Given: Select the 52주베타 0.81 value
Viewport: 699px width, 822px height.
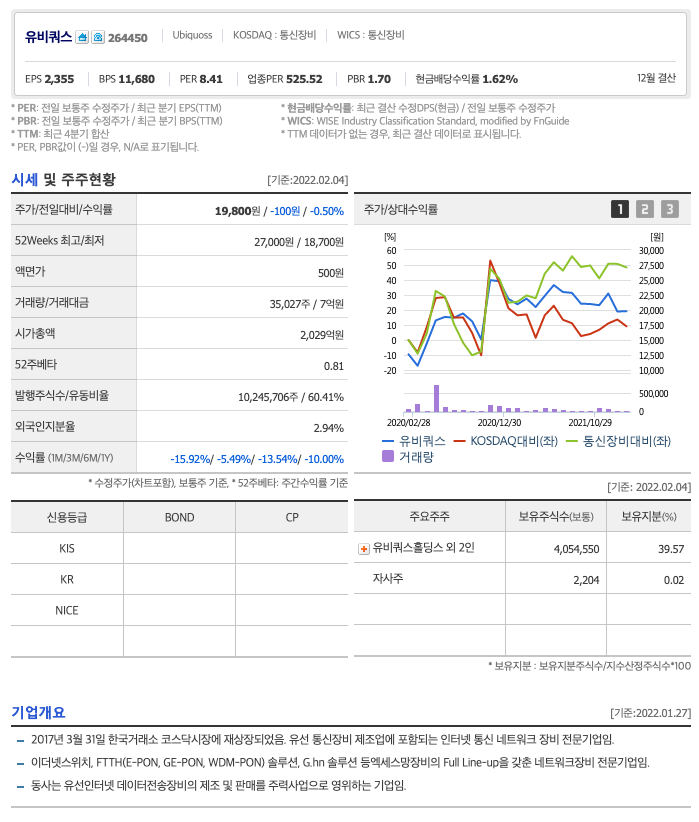Looking at the screenshot, I should pos(334,366).
